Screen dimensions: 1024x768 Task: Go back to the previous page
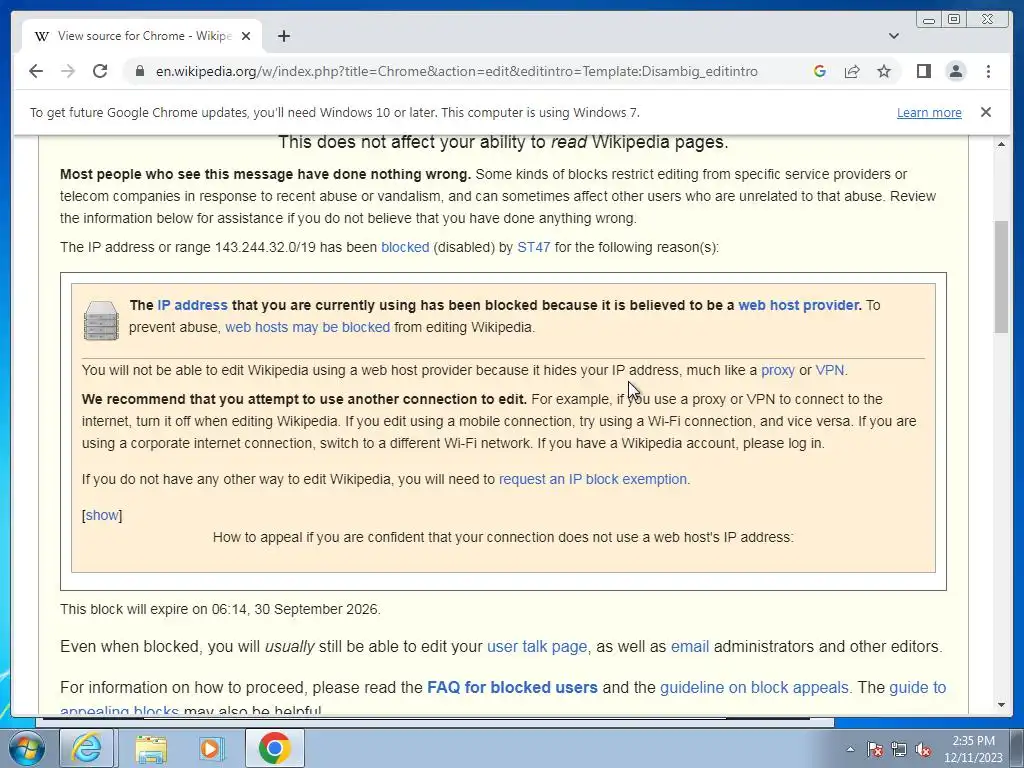click(36, 71)
